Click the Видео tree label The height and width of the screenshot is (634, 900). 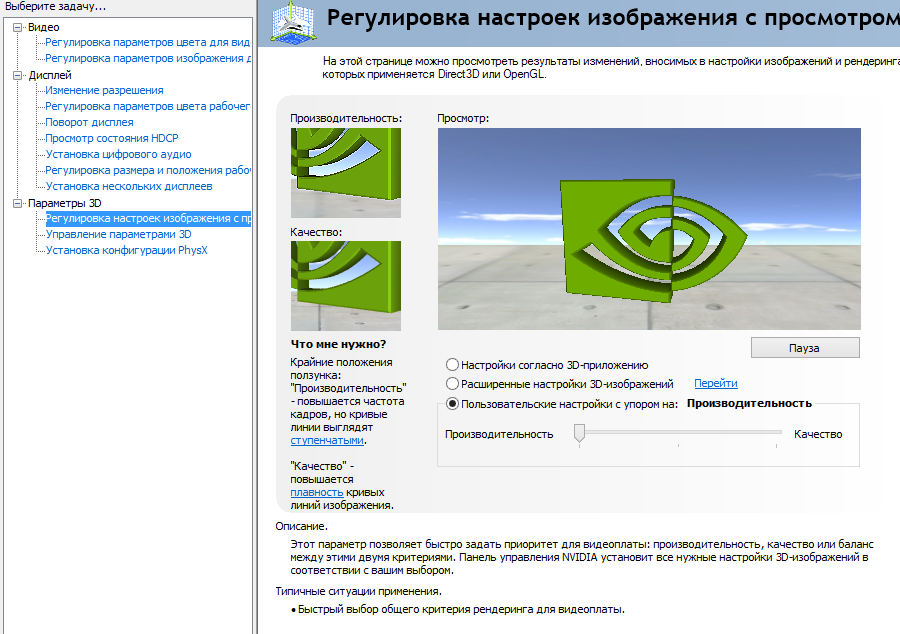pyautogui.click(x=44, y=28)
